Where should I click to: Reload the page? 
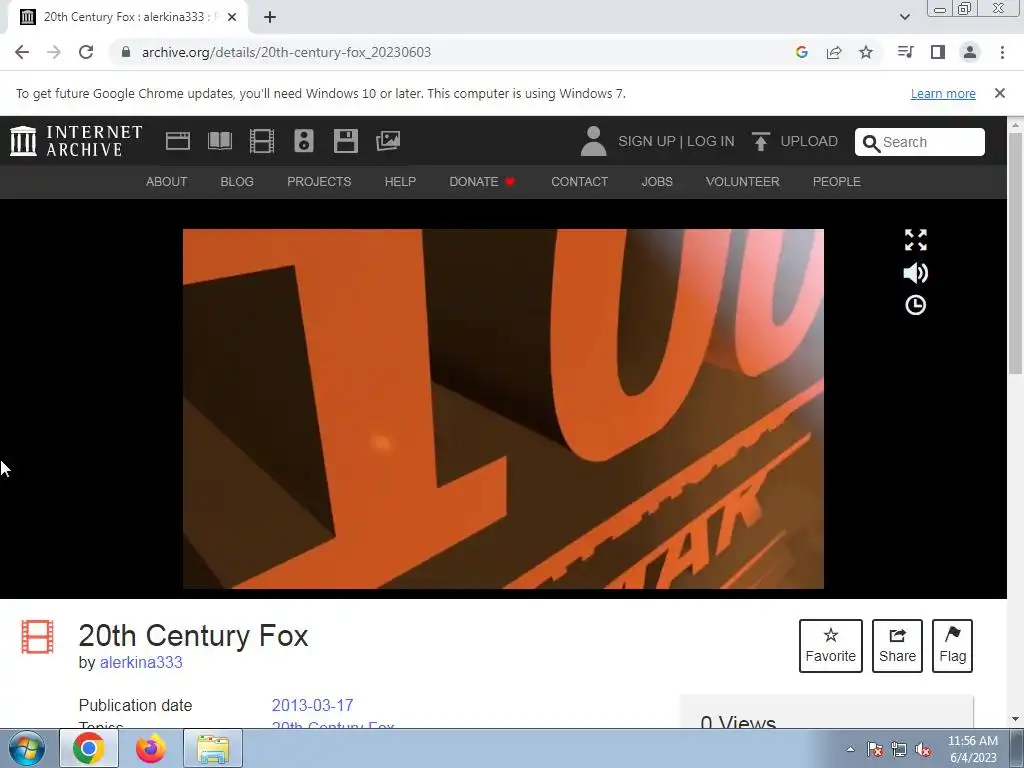[x=86, y=52]
